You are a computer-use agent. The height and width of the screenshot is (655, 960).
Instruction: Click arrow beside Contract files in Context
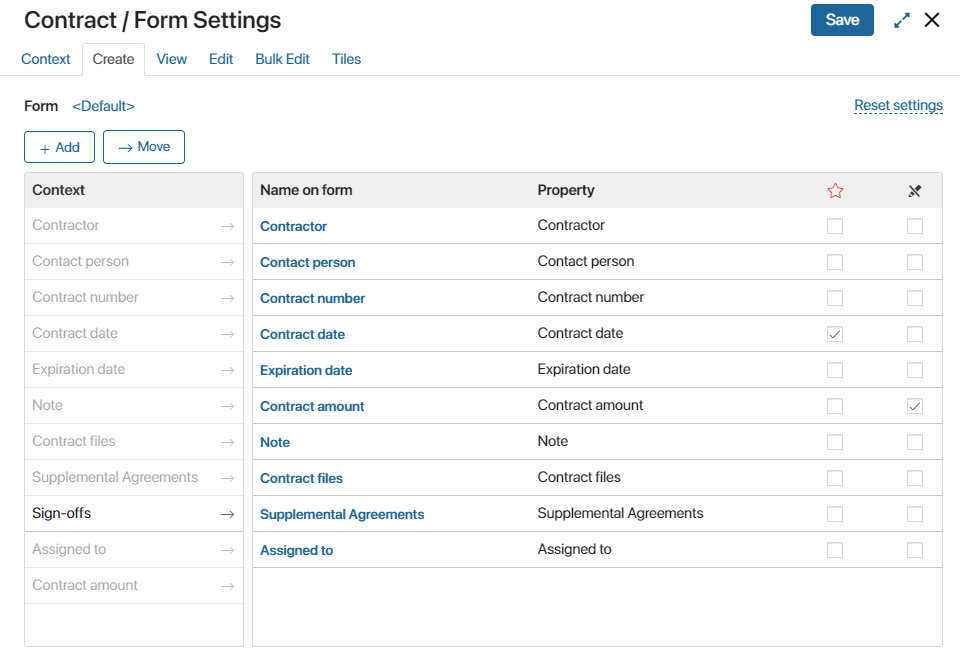(227, 442)
